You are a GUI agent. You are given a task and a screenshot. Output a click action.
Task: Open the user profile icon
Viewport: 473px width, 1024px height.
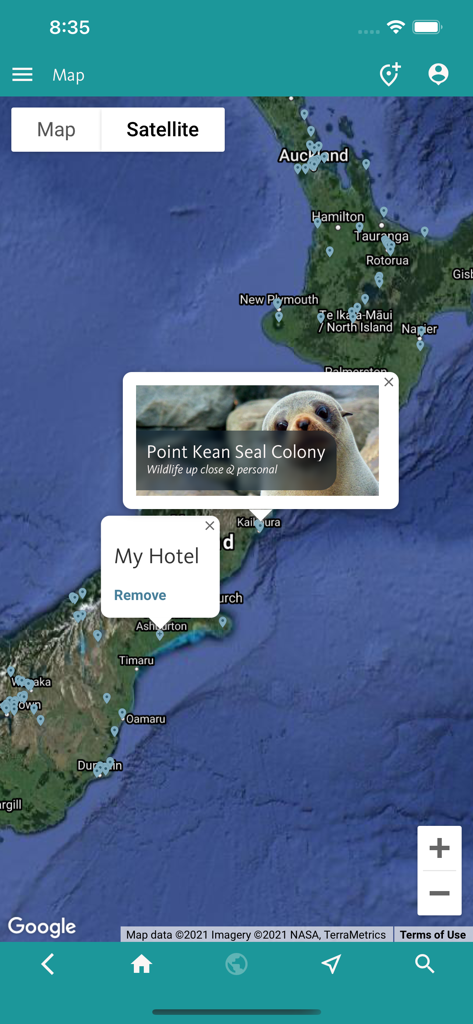[438, 74]
